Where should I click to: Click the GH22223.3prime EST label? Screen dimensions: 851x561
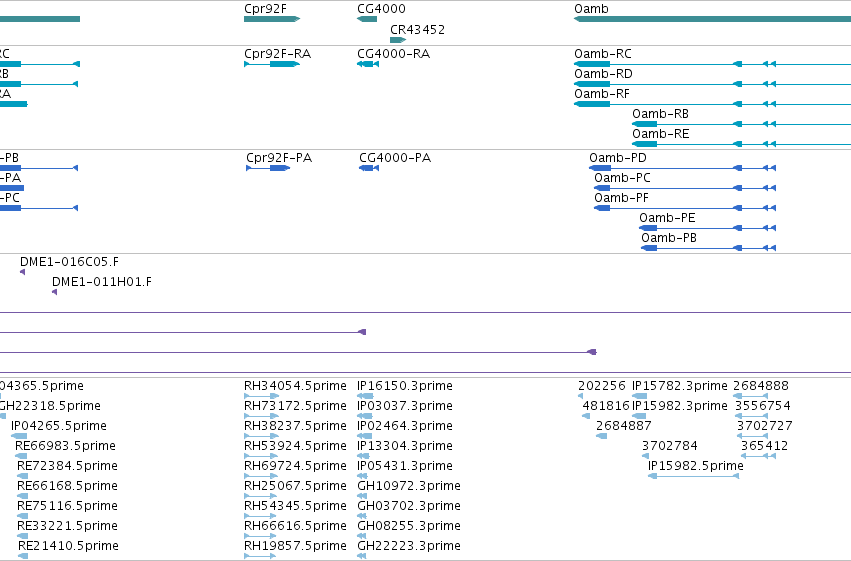click(409, 546)
